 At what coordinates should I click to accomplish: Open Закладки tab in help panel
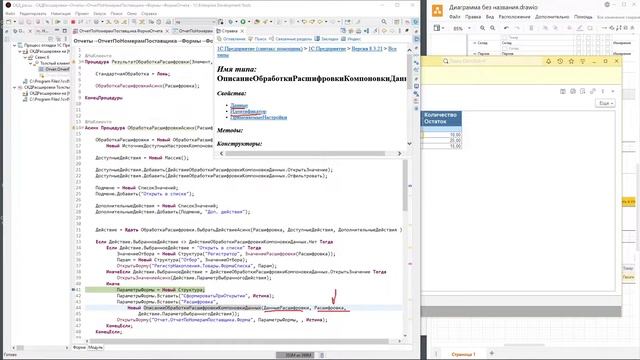[326, 39]
